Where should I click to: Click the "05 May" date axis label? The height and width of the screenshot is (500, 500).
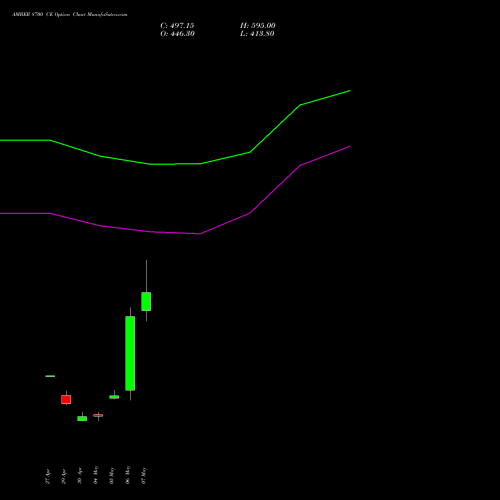point(112,475)
